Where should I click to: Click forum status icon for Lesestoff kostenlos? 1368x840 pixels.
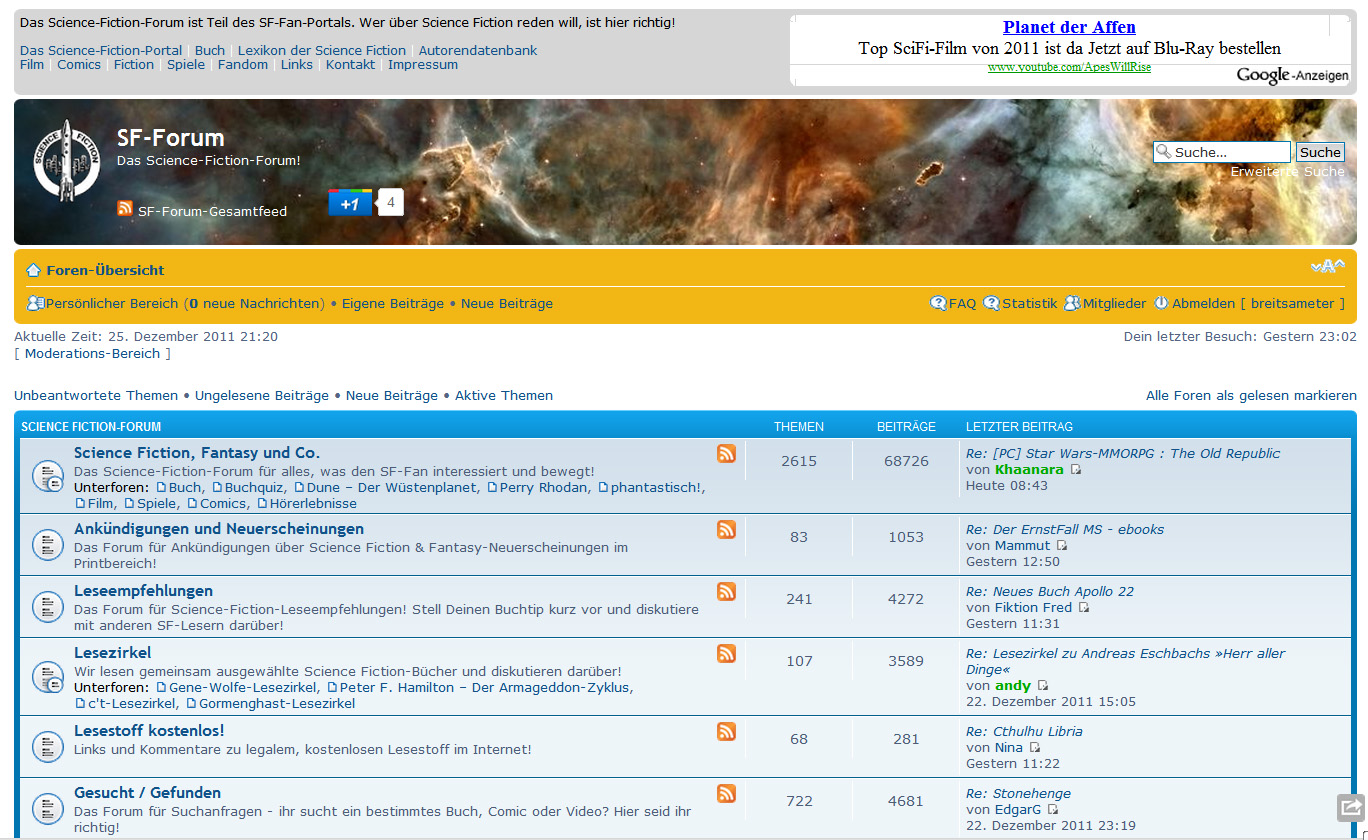tap(47, 746)
